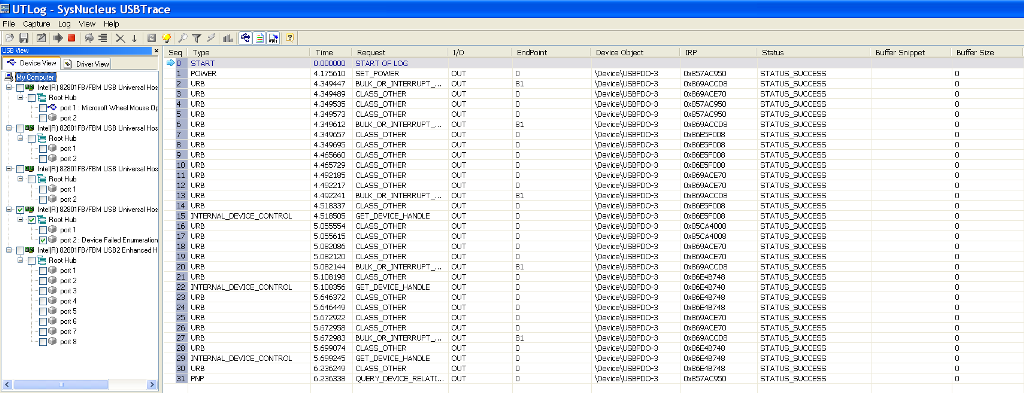Switch to the Device View tab

31,63
